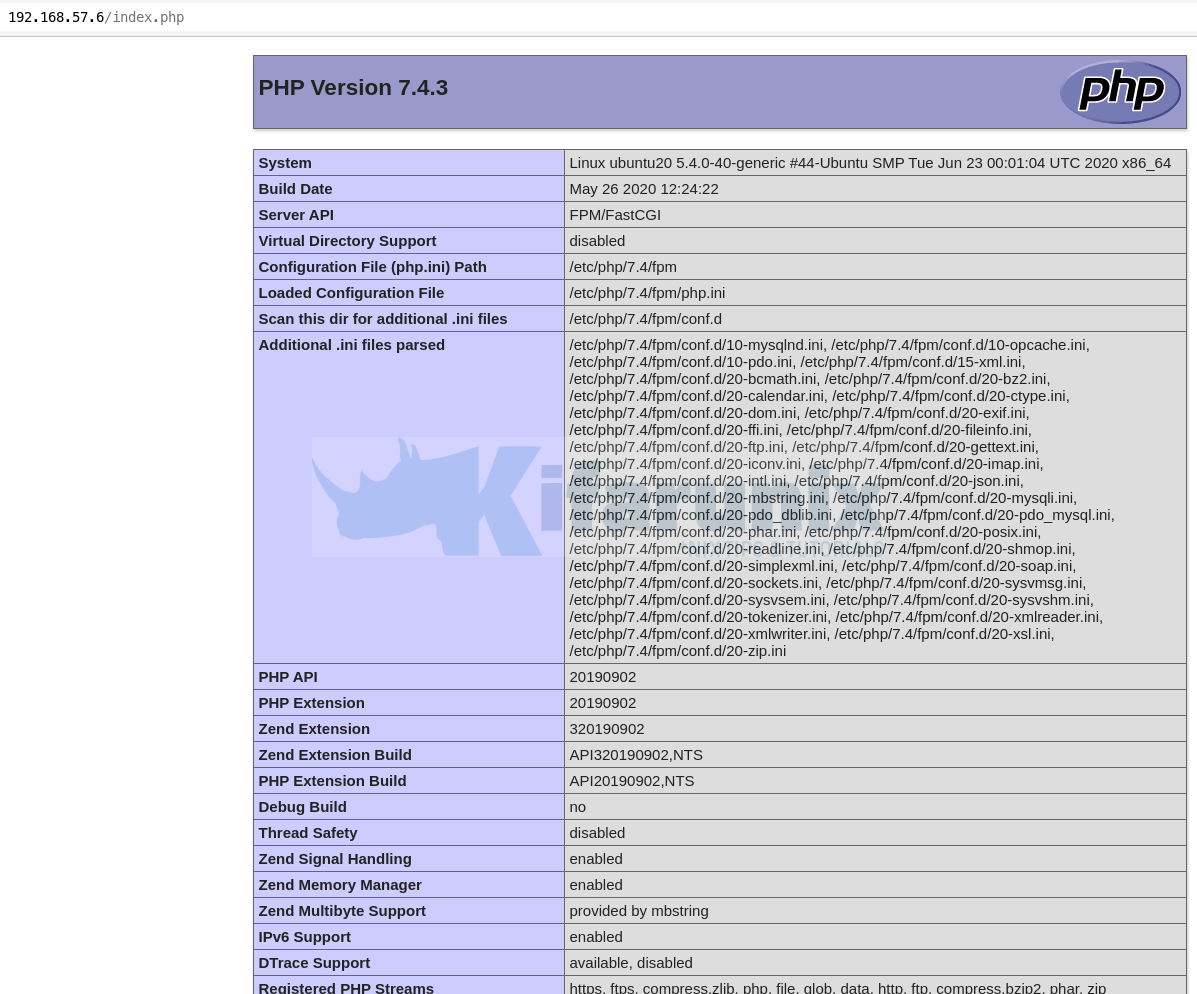This screenshot has width=1197, height=994.
Task: Click the Linux ubuntu20 system value text
Action: tap(870, 162)
